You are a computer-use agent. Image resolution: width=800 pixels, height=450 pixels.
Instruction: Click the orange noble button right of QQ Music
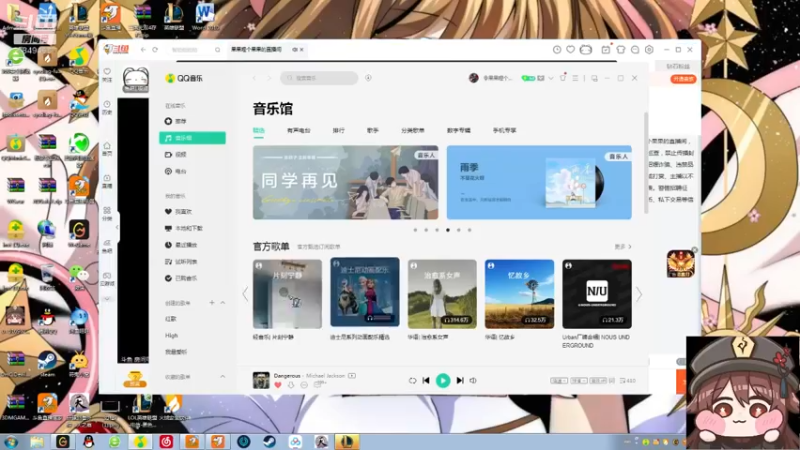tap(683, 79)
